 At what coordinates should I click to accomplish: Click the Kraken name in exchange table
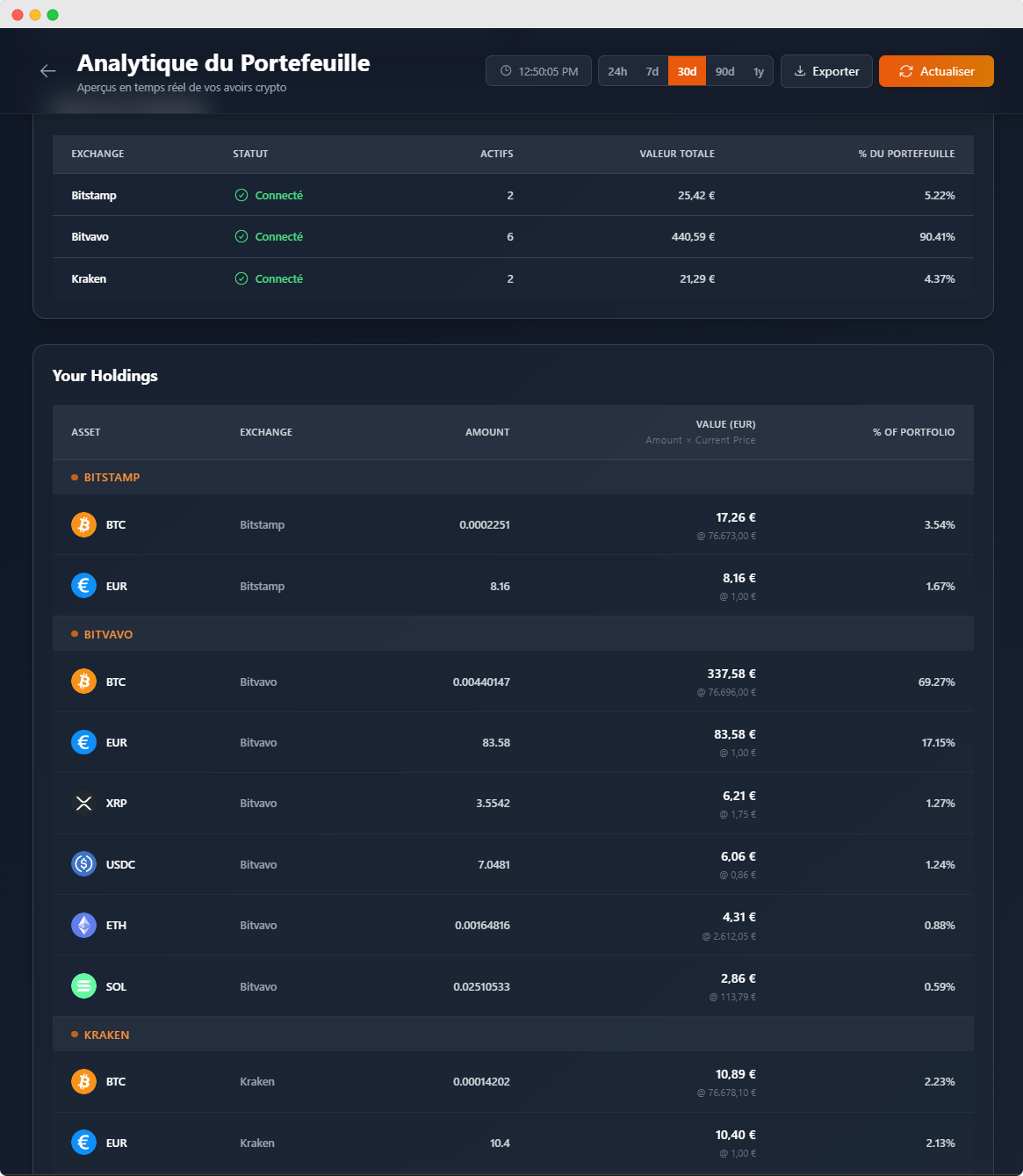89,278
